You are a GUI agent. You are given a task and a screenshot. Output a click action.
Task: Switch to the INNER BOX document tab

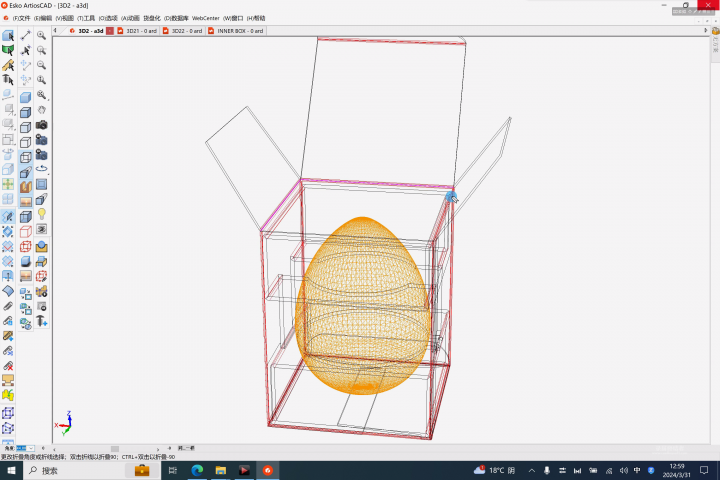coord(240,31)
